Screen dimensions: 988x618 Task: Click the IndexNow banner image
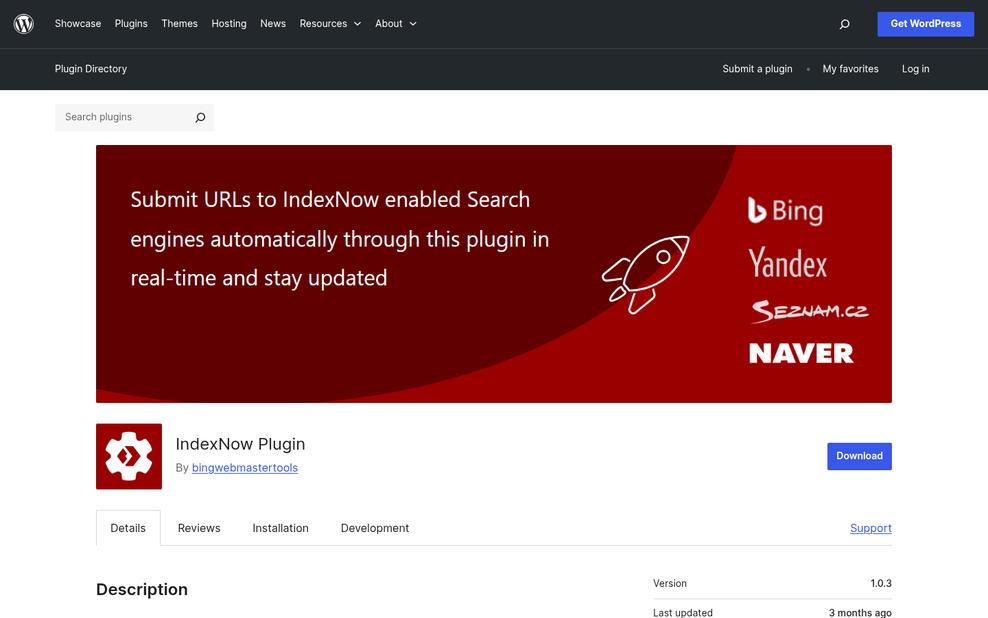tap(493, 274)
